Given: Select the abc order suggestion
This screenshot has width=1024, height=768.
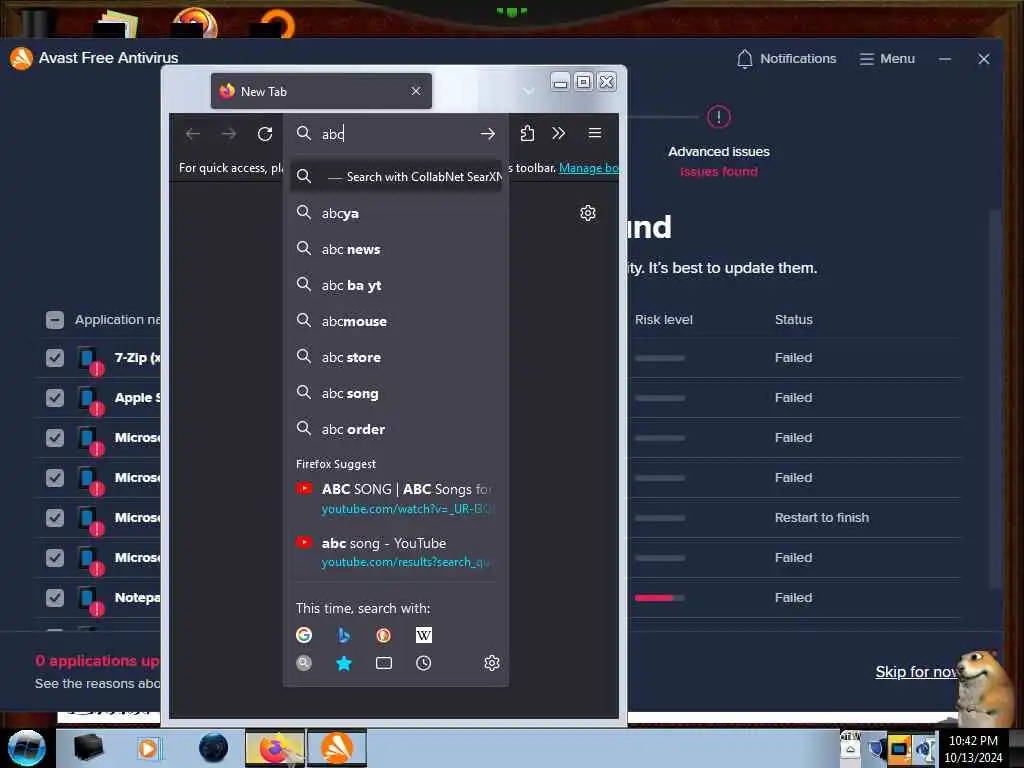Looking at the screenshot, I should pyautogui.click(x=396, y=429).
